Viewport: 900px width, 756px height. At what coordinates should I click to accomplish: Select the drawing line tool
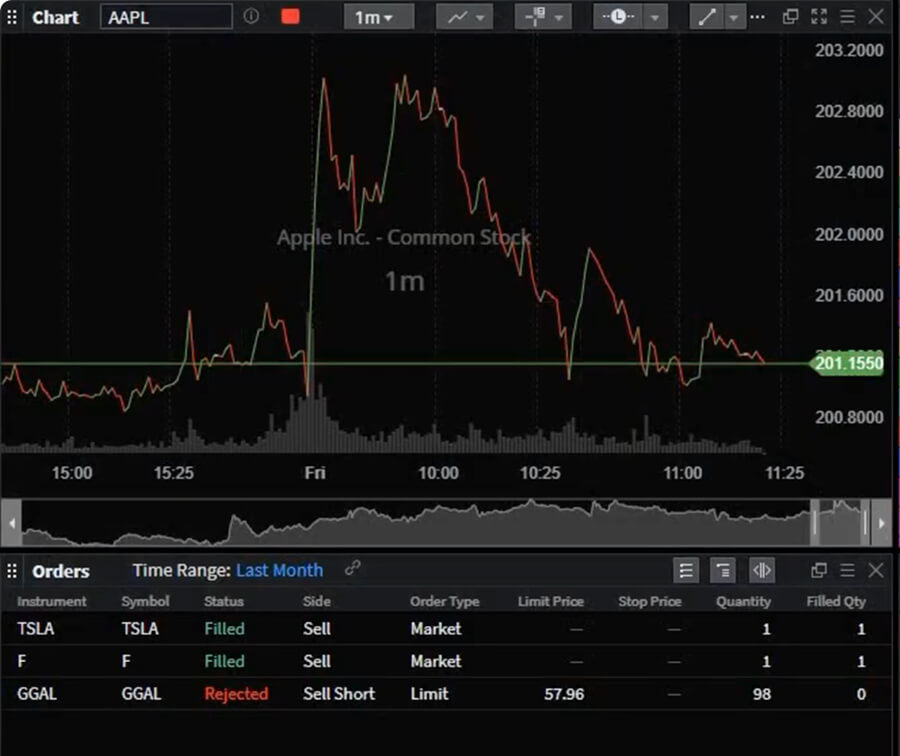(706, 17)
